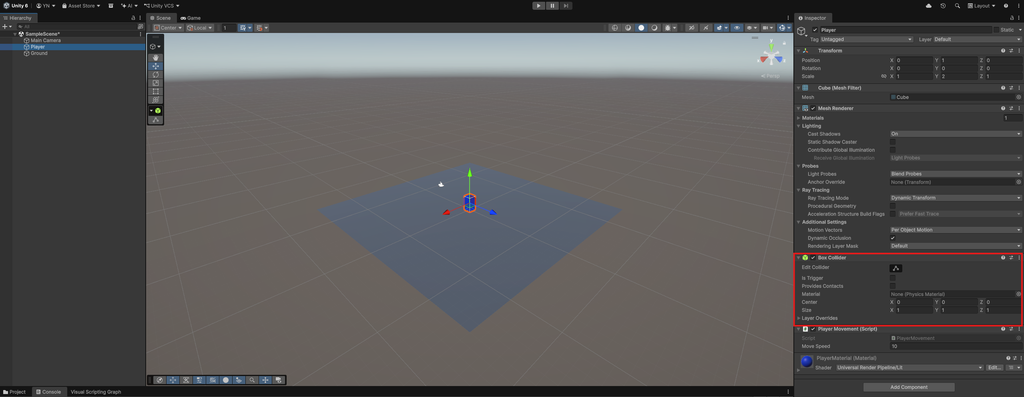Select the Hand (View) tool
1024x397 pixels.
(x=155, y=58)
